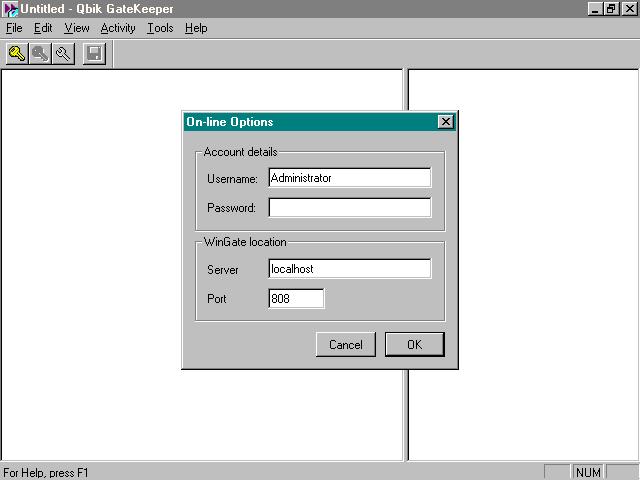The image size is (640, 480).
Task: Click the grayed-out key toolbar icon
Action: click(40, 53)
